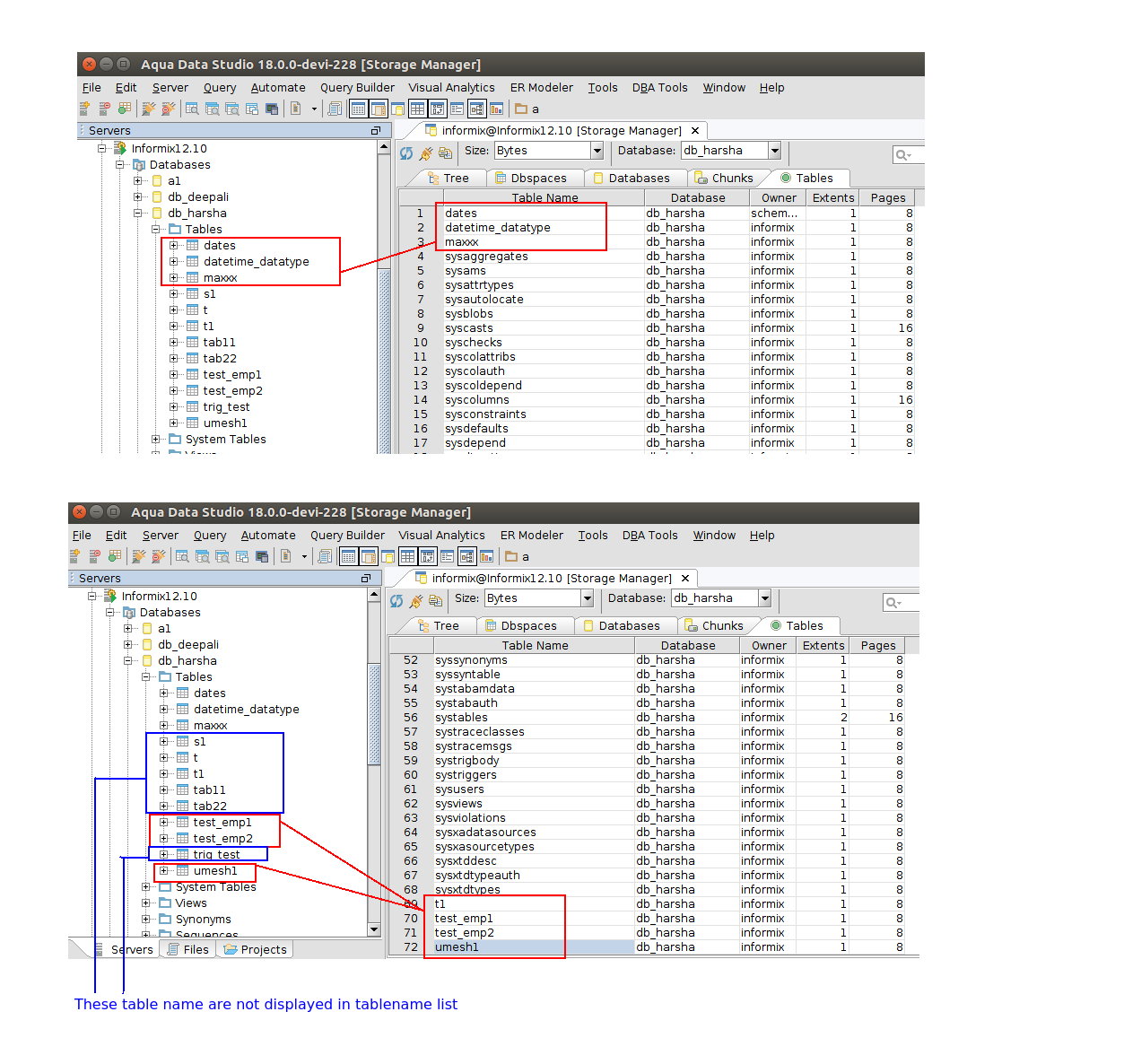Click Register Server icon in lower window toolbar

(74, 556)
